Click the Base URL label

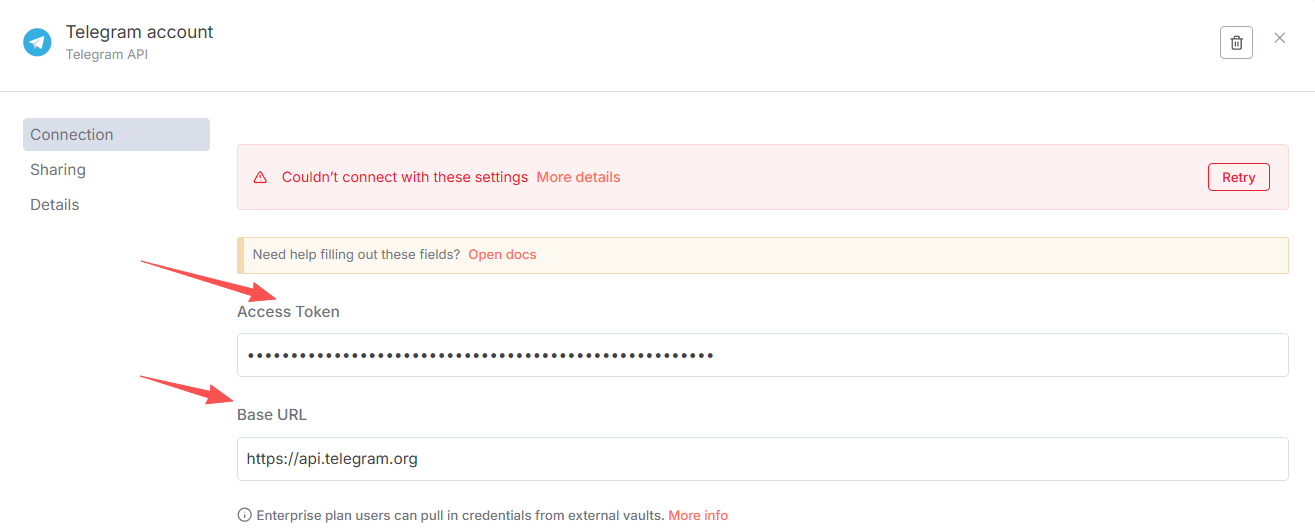pyautogui.click(x=272, y=415)
